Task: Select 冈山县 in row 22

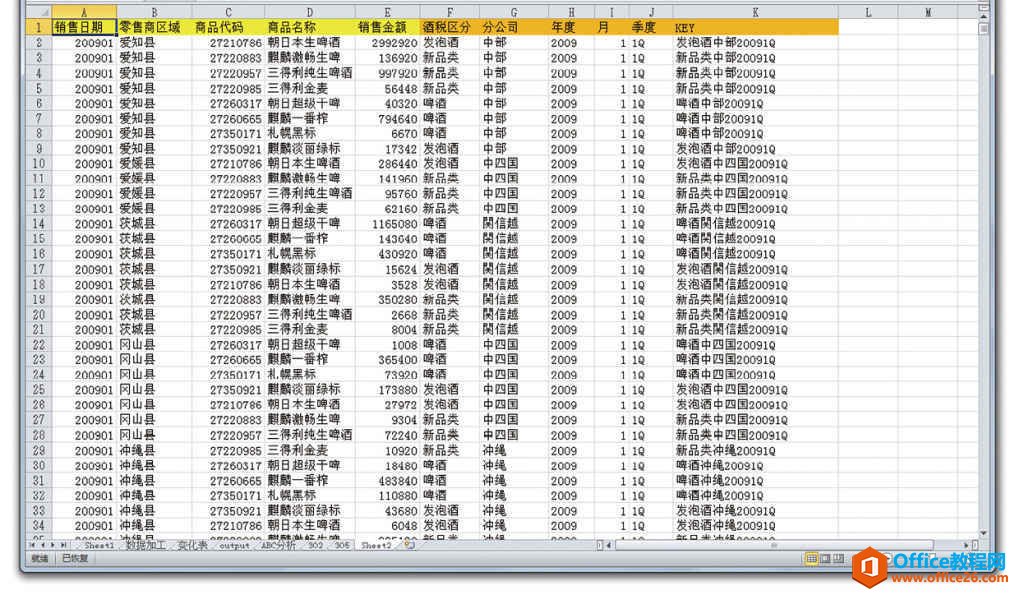Action: (x=154, y=345)
